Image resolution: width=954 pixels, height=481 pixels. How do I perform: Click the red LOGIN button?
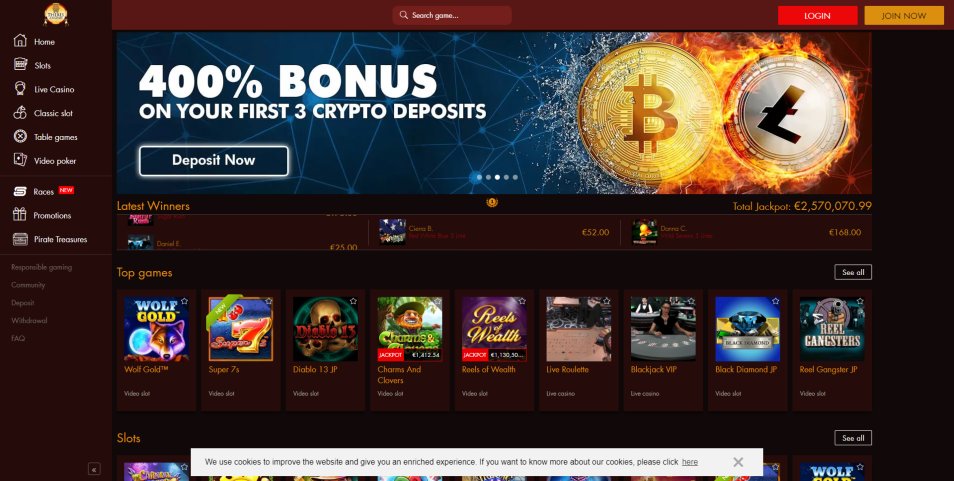point(817,16)
